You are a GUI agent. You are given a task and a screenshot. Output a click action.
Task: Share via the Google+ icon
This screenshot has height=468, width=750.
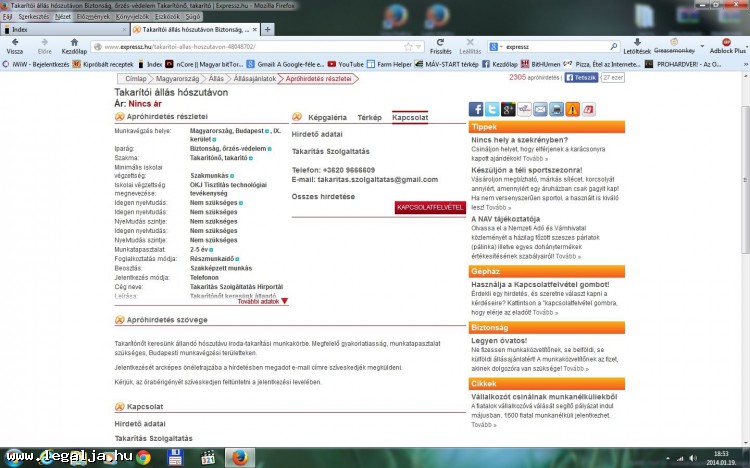tap(509, 109)
